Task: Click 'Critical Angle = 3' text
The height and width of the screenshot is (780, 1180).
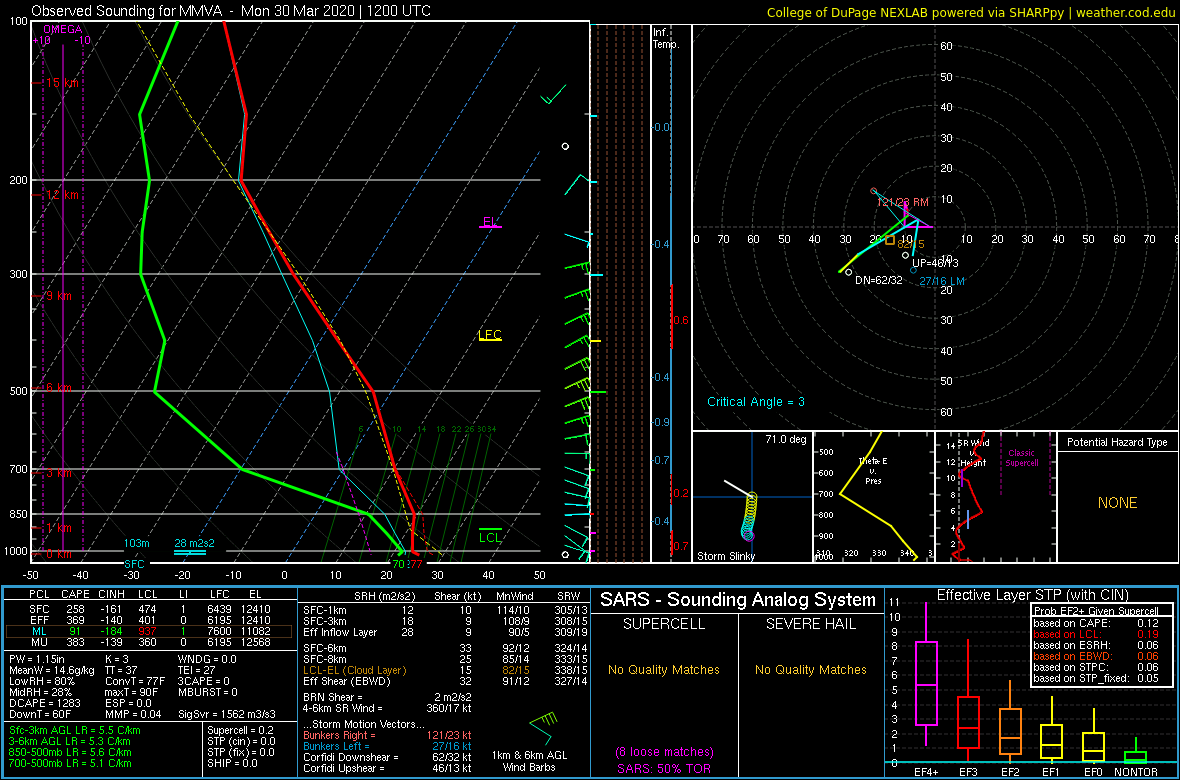Action: (x=756, y=402)
